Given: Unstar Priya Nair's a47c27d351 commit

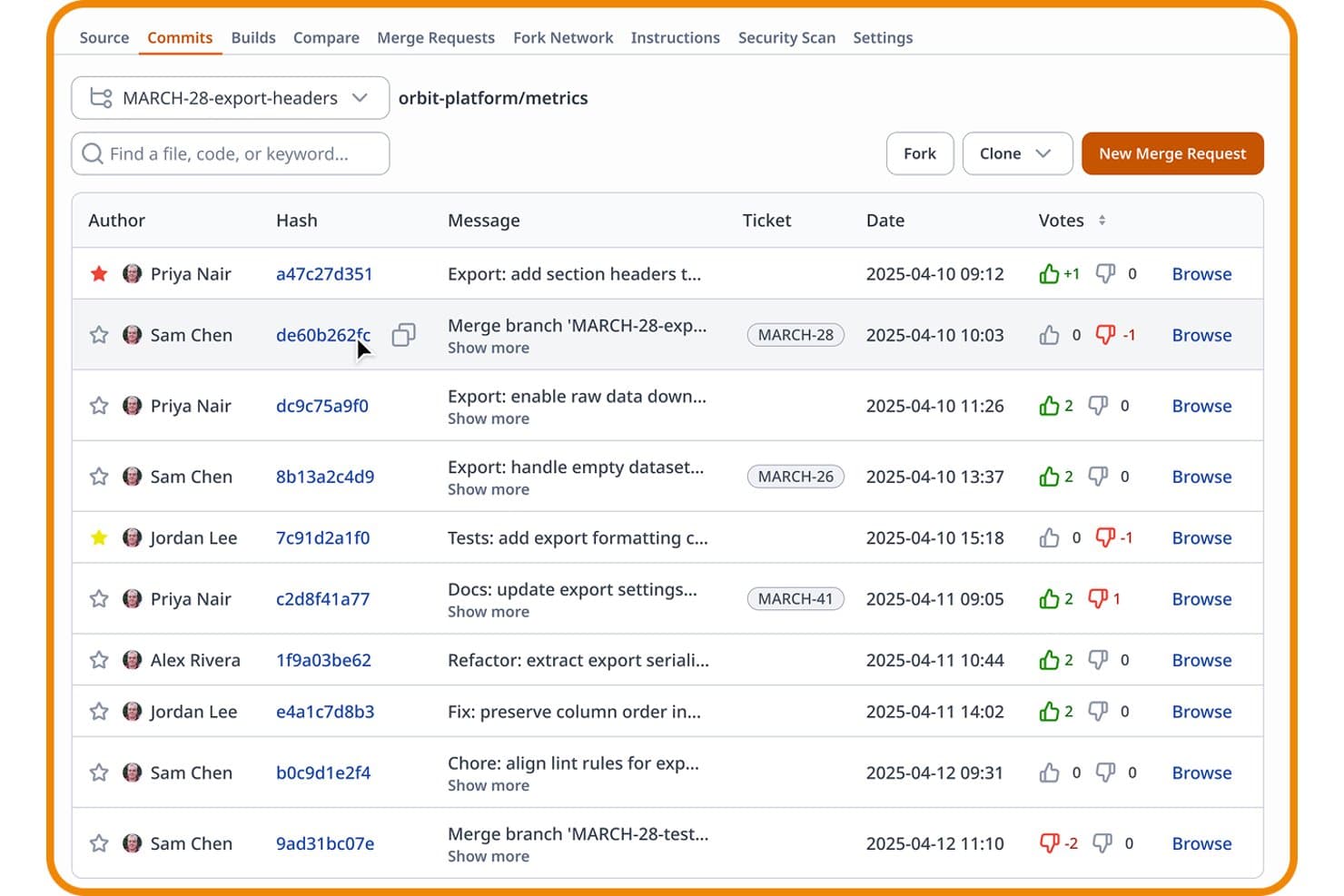Looking at the screenshot, I should click(99, 273).
